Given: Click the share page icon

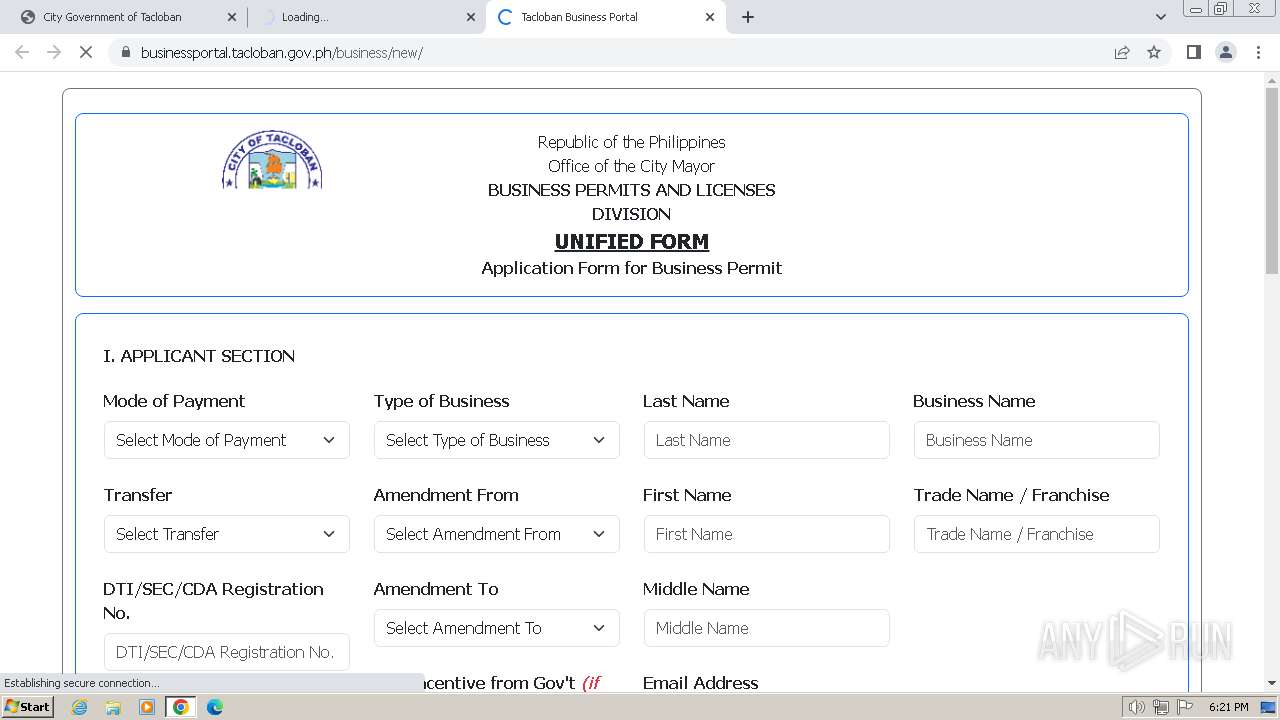Looking at the screenshot, I should click(1122, 52).
